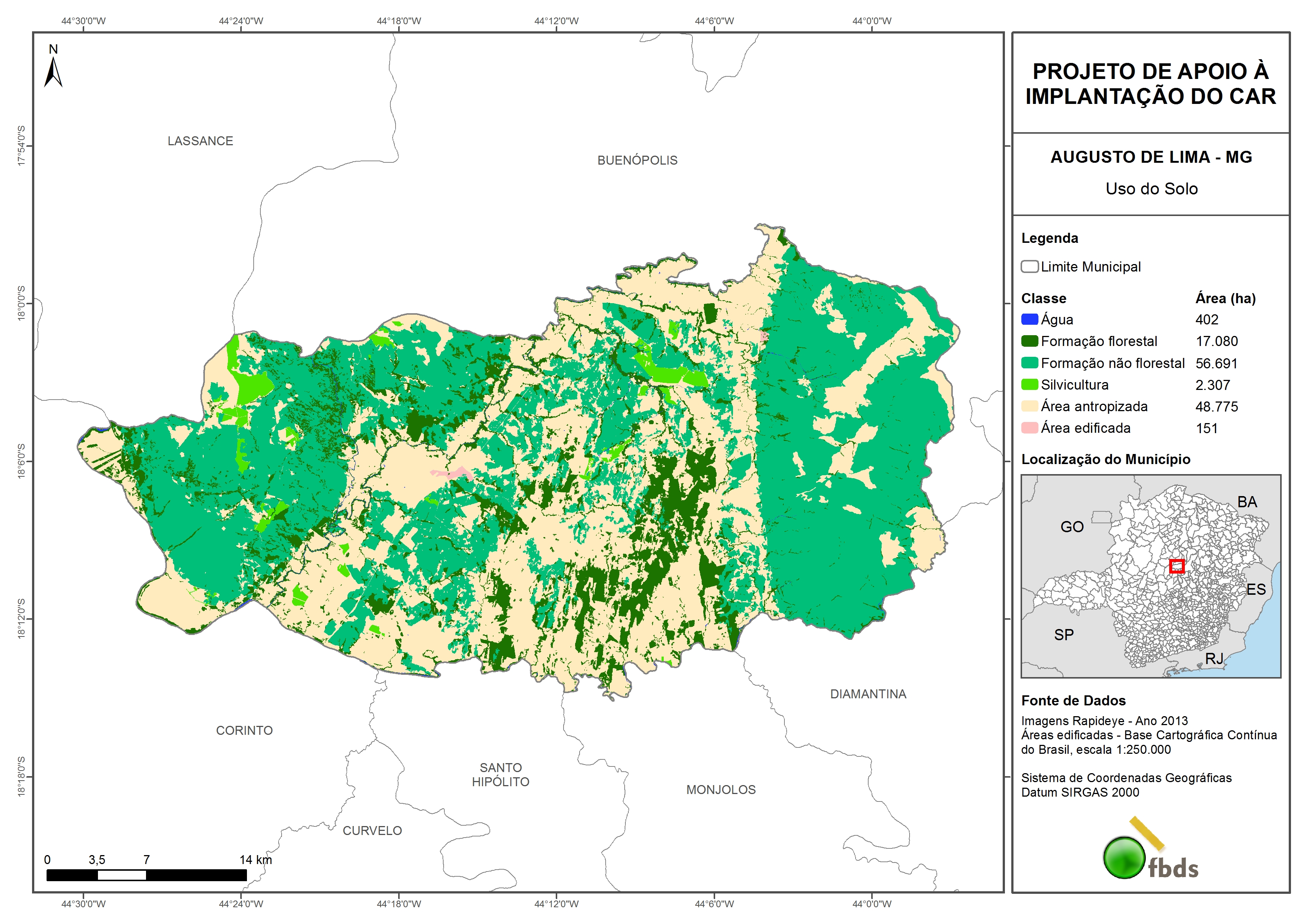
Task: Click the CORINTO municipality label
Action: 244,730
